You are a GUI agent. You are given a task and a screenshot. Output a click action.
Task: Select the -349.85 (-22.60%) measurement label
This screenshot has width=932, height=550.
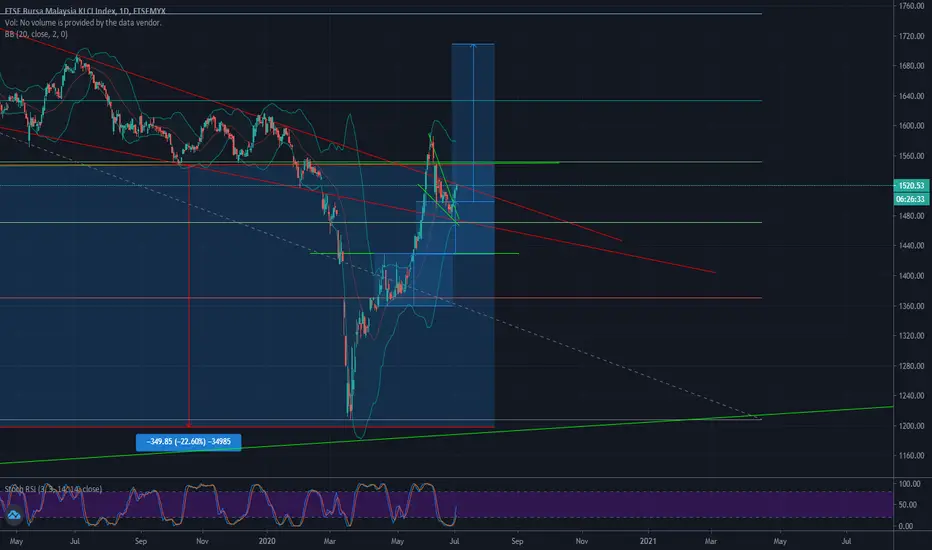[188, 442]
